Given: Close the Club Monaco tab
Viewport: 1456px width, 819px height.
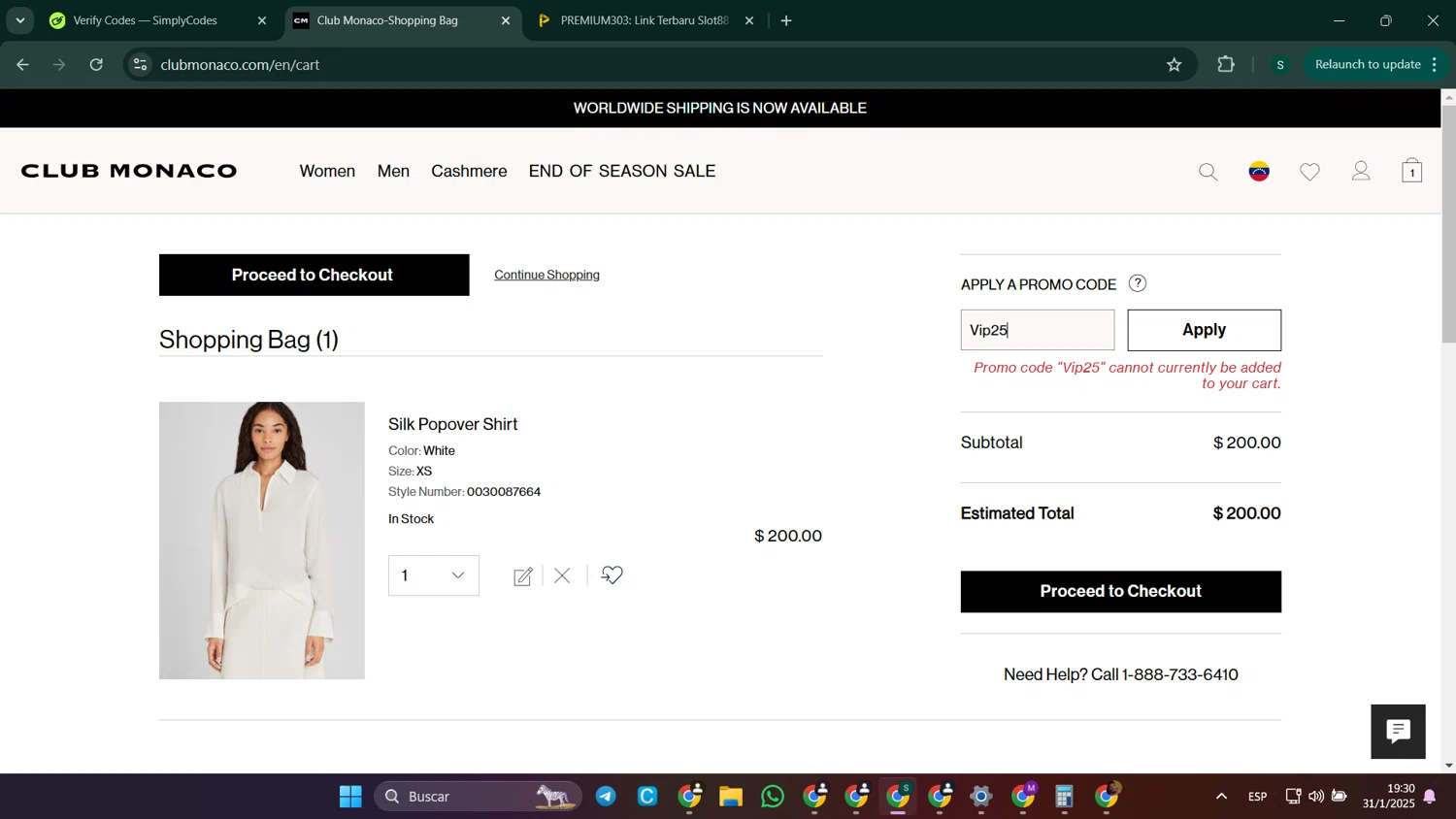Looking at the screenshot, I should pos(505,20).
